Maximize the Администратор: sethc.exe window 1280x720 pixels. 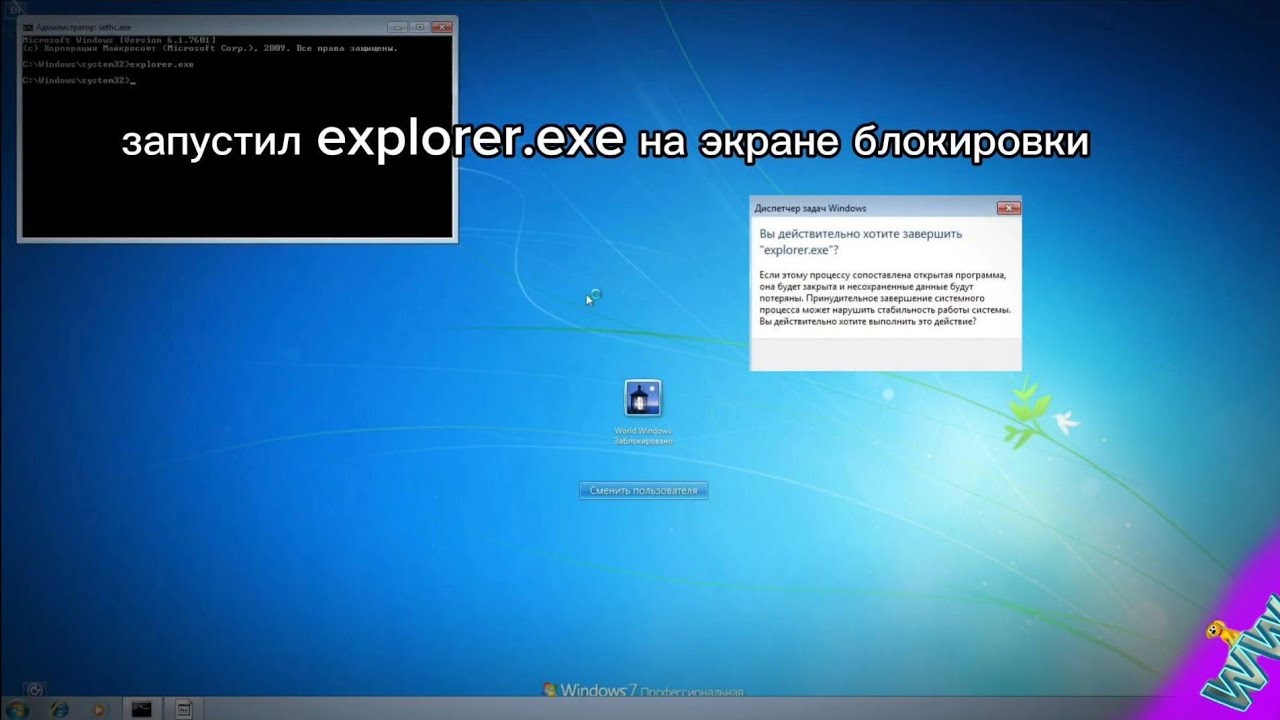[x=420, y=27]
